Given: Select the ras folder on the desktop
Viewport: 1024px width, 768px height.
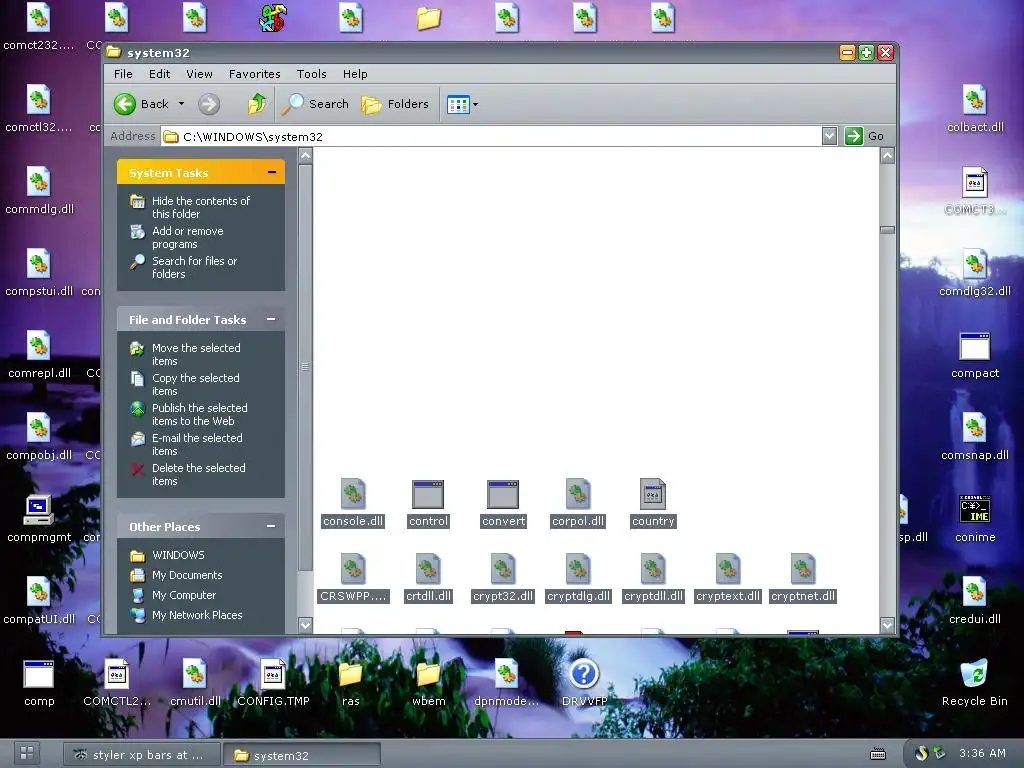Looking at the screenshot, I should [350, 674].
